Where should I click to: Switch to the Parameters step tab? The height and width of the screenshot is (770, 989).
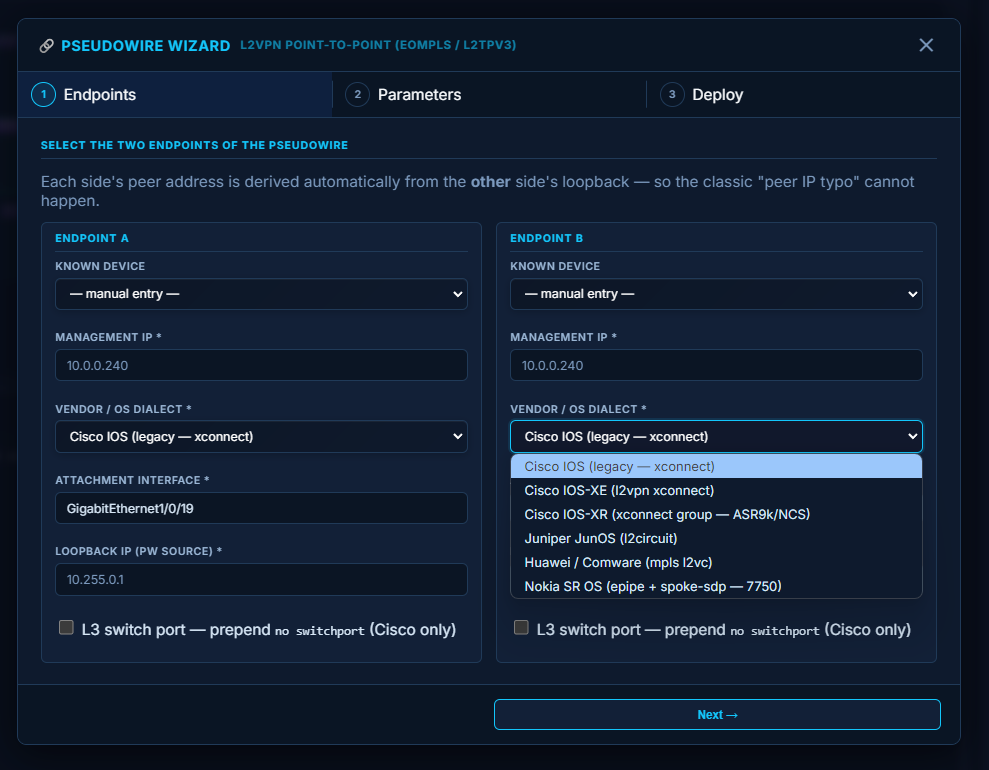click(x=489, y=95)
